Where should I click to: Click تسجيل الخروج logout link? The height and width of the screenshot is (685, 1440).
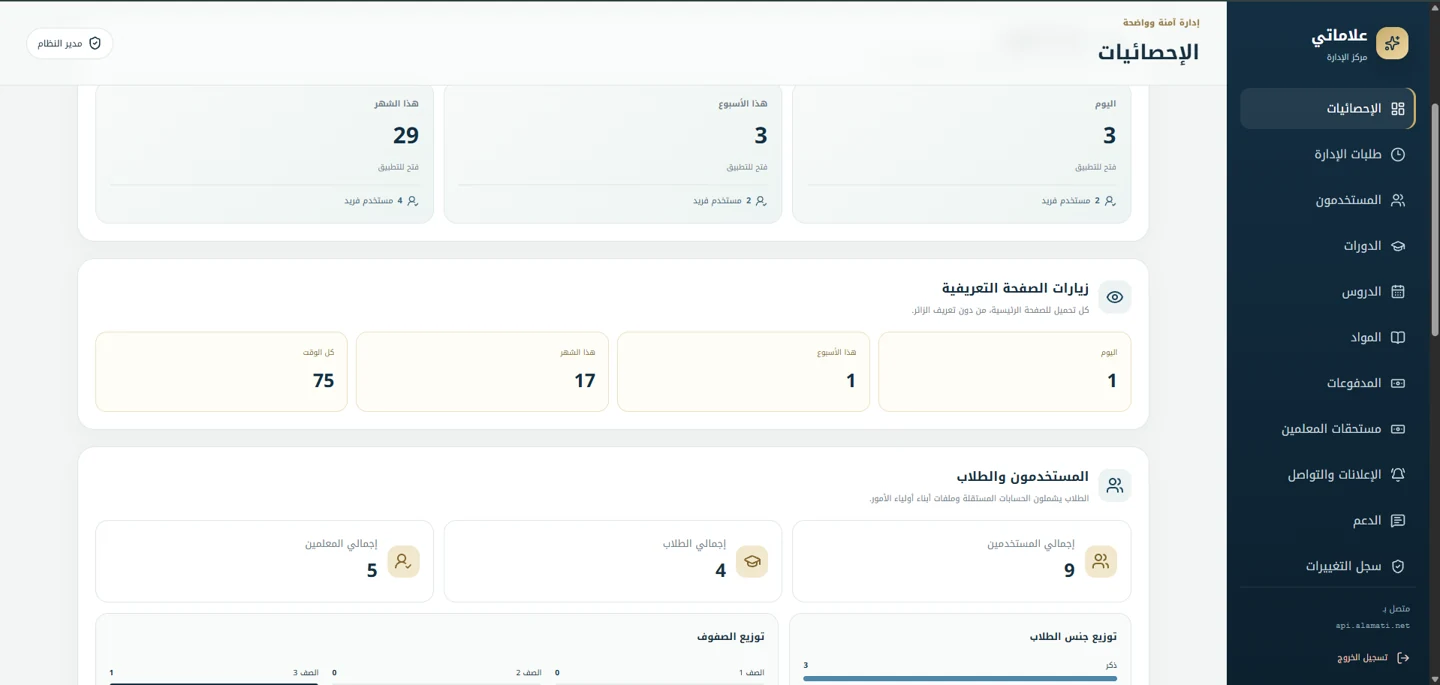pyautogui.click(x=1373, y=658)
